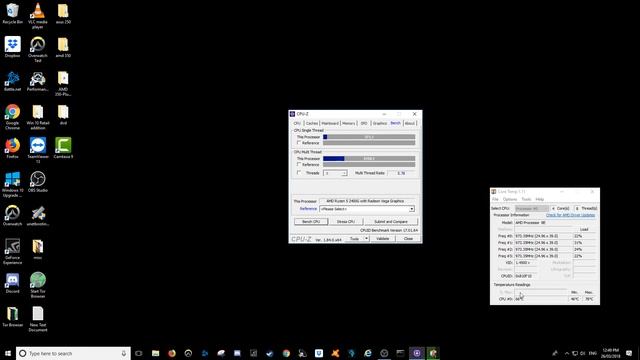Tick Reference checkbox under CPU Single Thread
The image size is (640, 360).
point(299,143)
